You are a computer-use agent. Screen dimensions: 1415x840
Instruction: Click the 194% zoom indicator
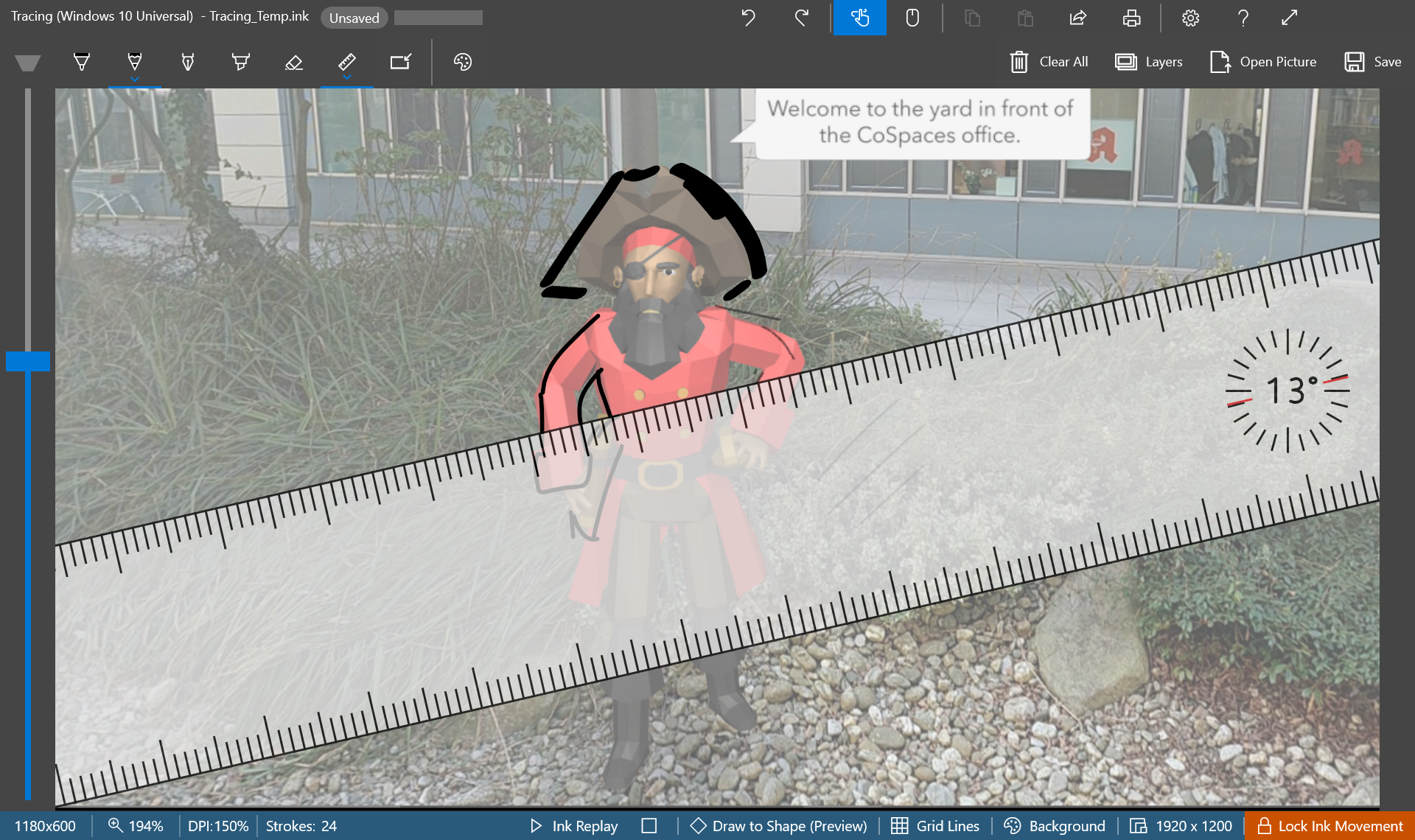coord(136,826)
